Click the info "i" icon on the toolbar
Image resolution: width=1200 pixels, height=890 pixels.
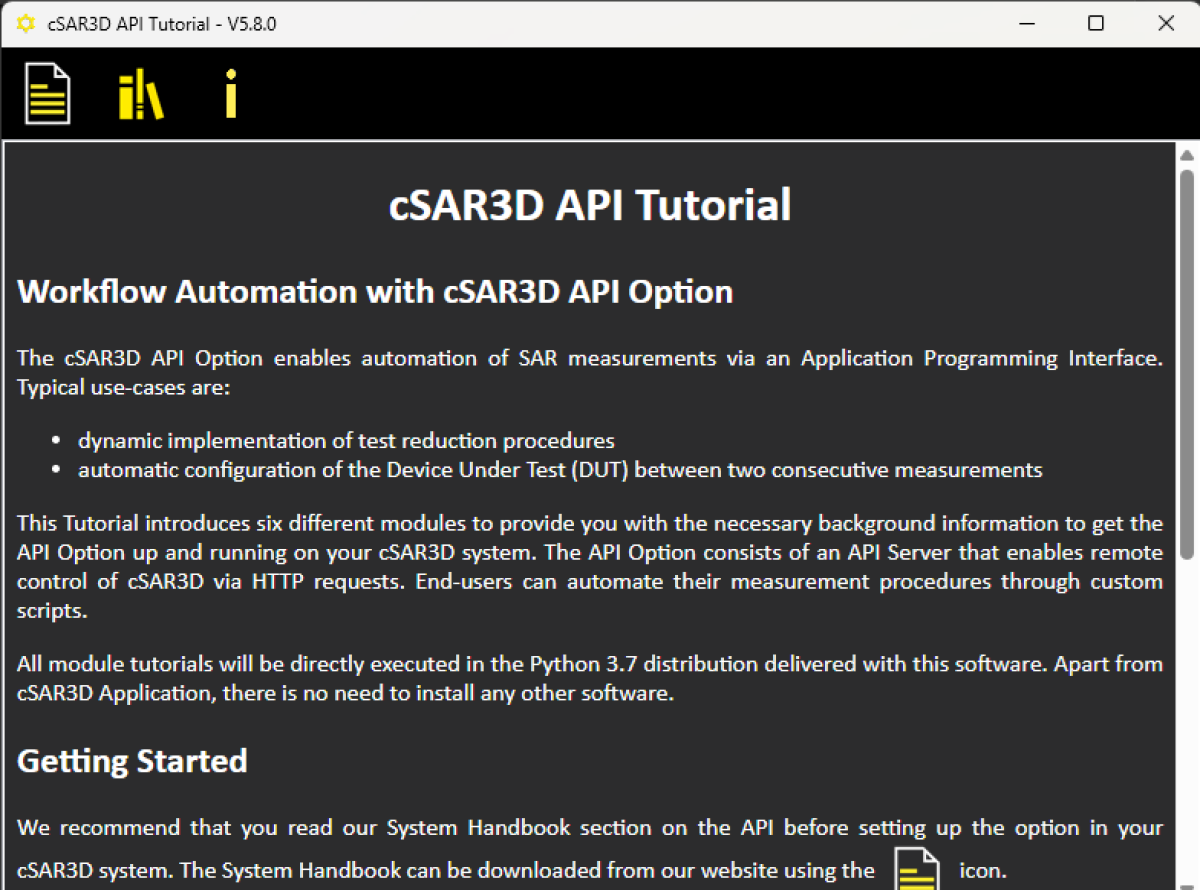[230, 92]
